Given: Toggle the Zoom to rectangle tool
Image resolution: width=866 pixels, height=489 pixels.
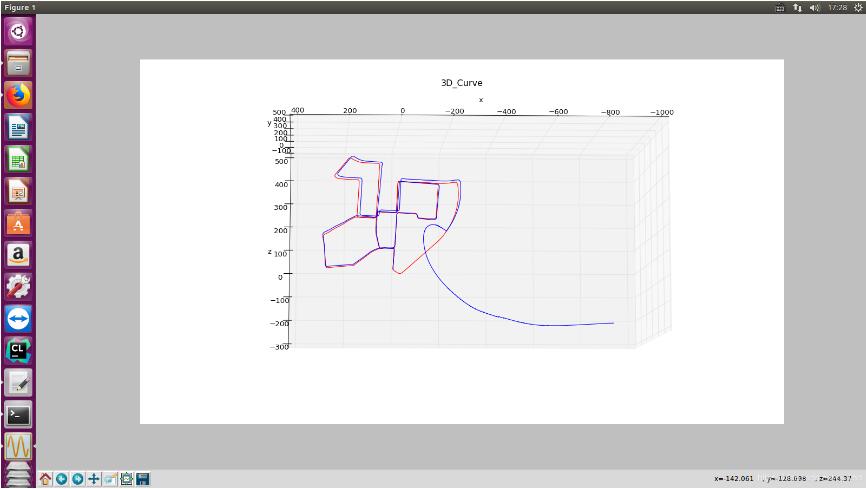Looking at the screenshot, I should pyautogui.click(x=110, y=479).
